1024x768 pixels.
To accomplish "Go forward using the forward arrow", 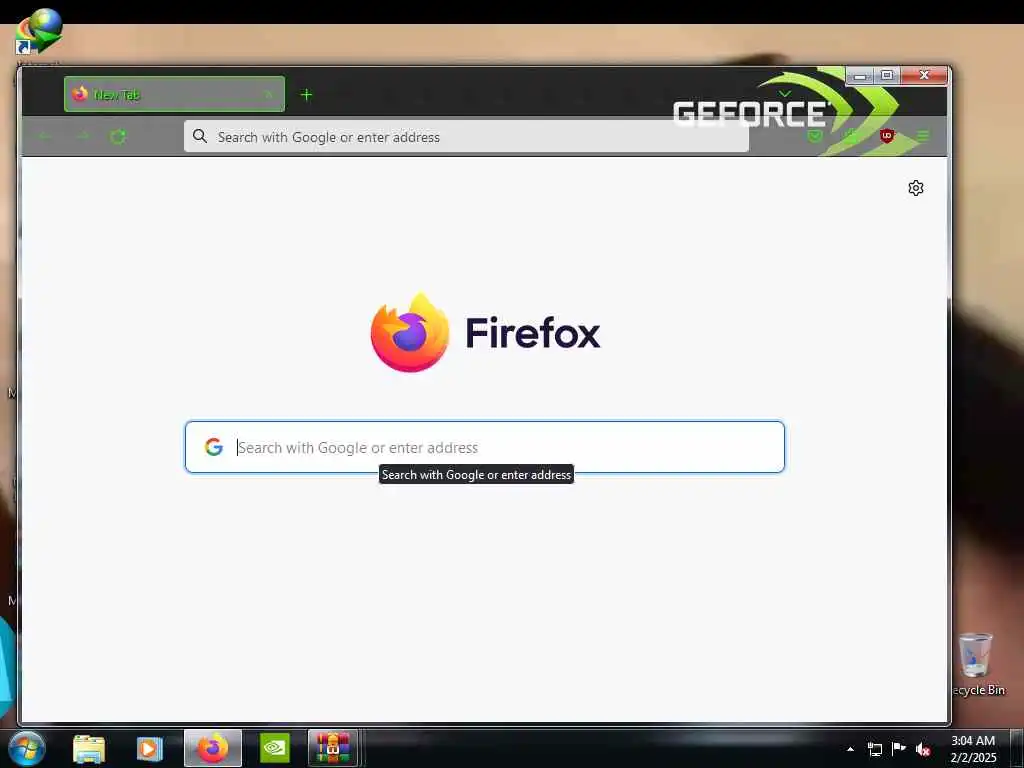I will coord(82,136).
